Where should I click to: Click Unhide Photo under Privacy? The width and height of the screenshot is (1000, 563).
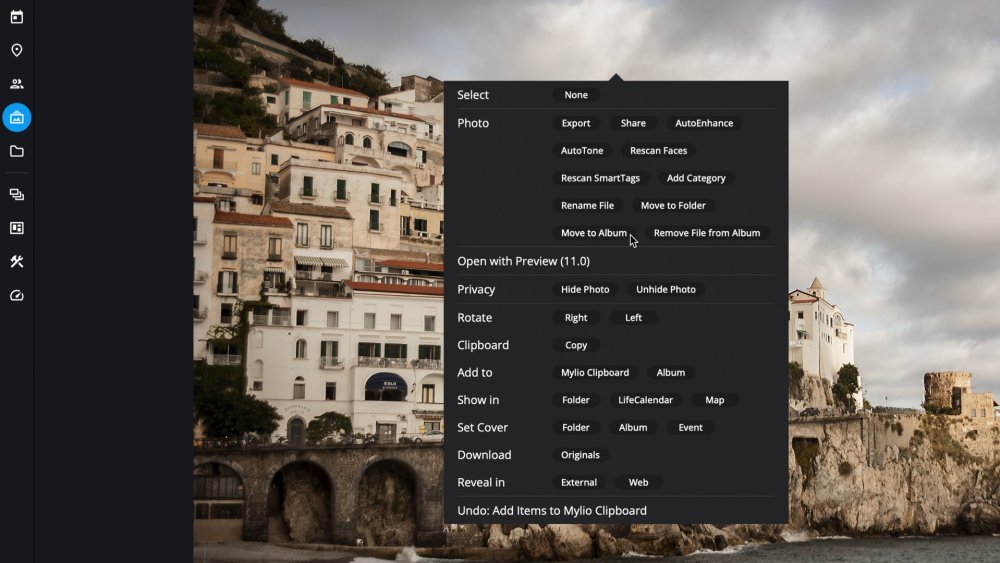pyautogui.click(x=666, y=289)
